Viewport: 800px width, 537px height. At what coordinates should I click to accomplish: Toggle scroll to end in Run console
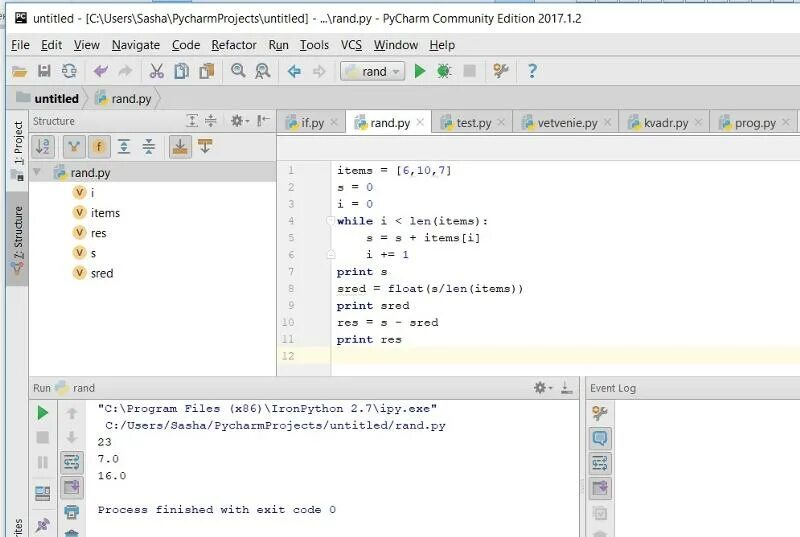click(x=72, y=487)
